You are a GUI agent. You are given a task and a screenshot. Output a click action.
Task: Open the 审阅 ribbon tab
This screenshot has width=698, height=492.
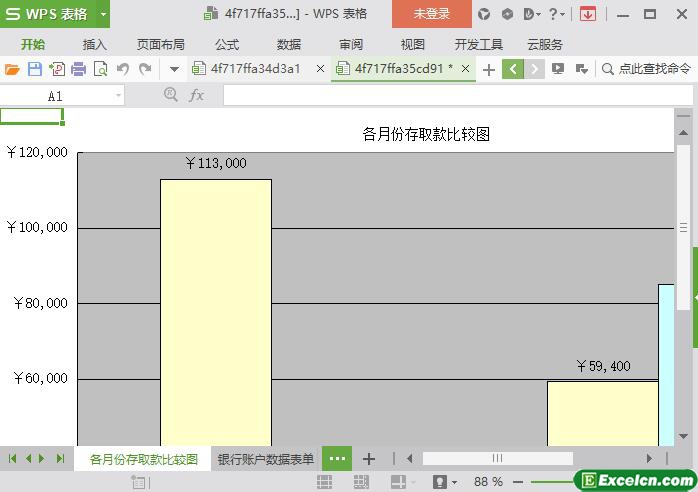(x=351, y=45)
